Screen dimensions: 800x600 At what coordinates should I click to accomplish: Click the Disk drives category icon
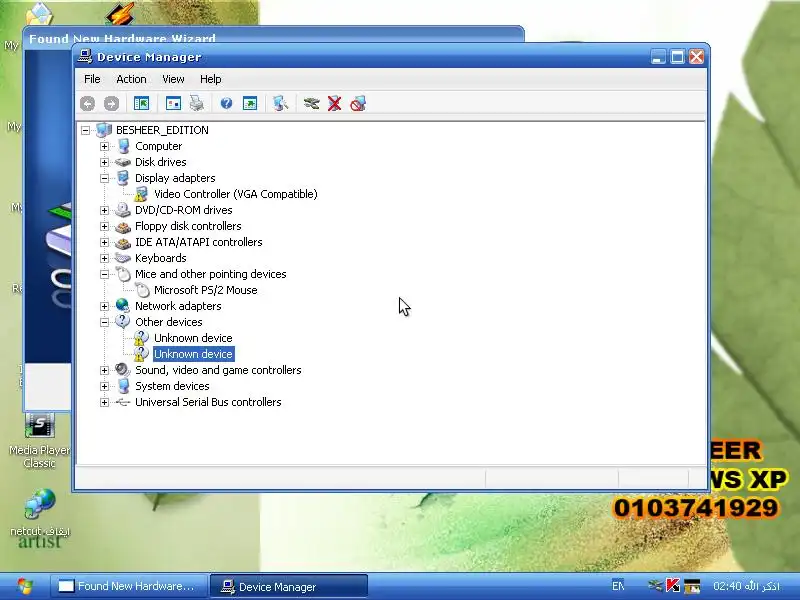[x=122, y=162]
